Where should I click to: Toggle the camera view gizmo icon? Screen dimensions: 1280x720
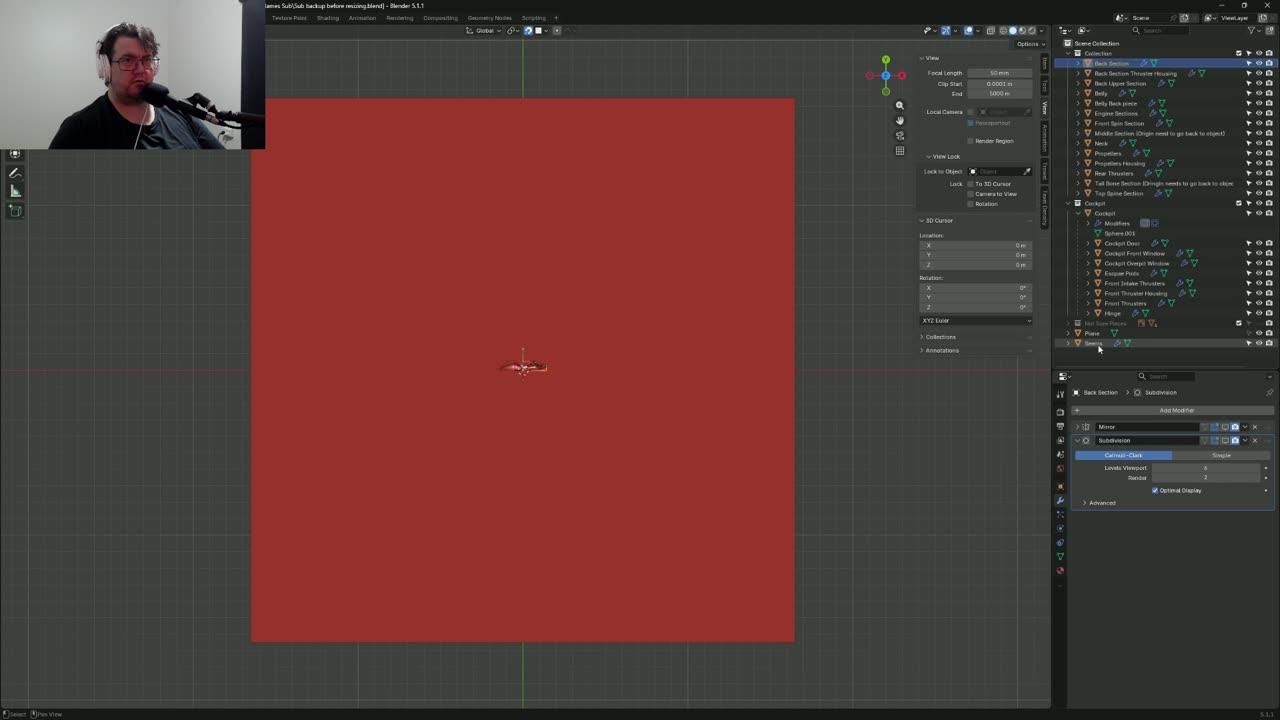coord(899,135)
